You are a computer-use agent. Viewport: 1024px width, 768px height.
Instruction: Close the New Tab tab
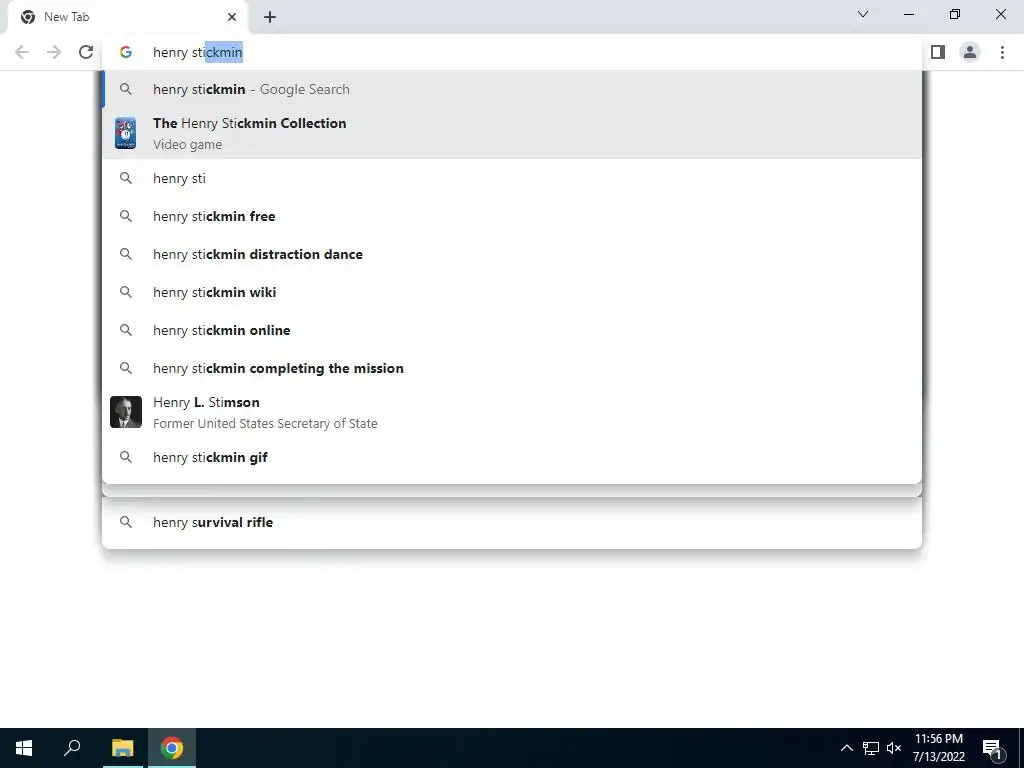click(x=231, y=17)
